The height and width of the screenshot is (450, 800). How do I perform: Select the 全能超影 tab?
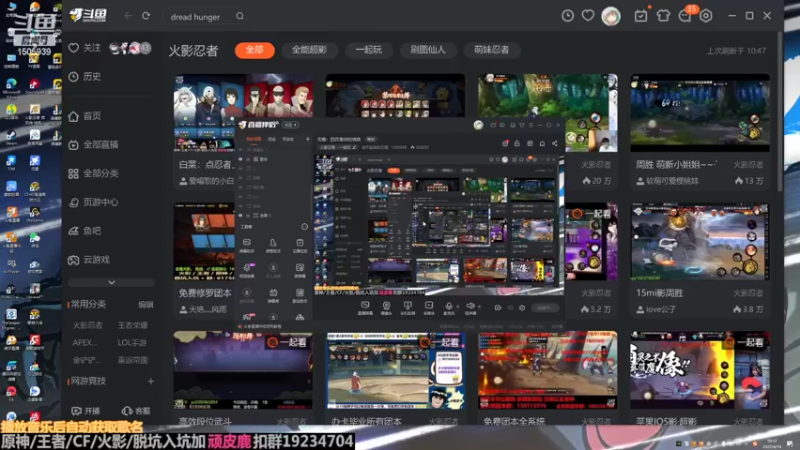[309, 50]
